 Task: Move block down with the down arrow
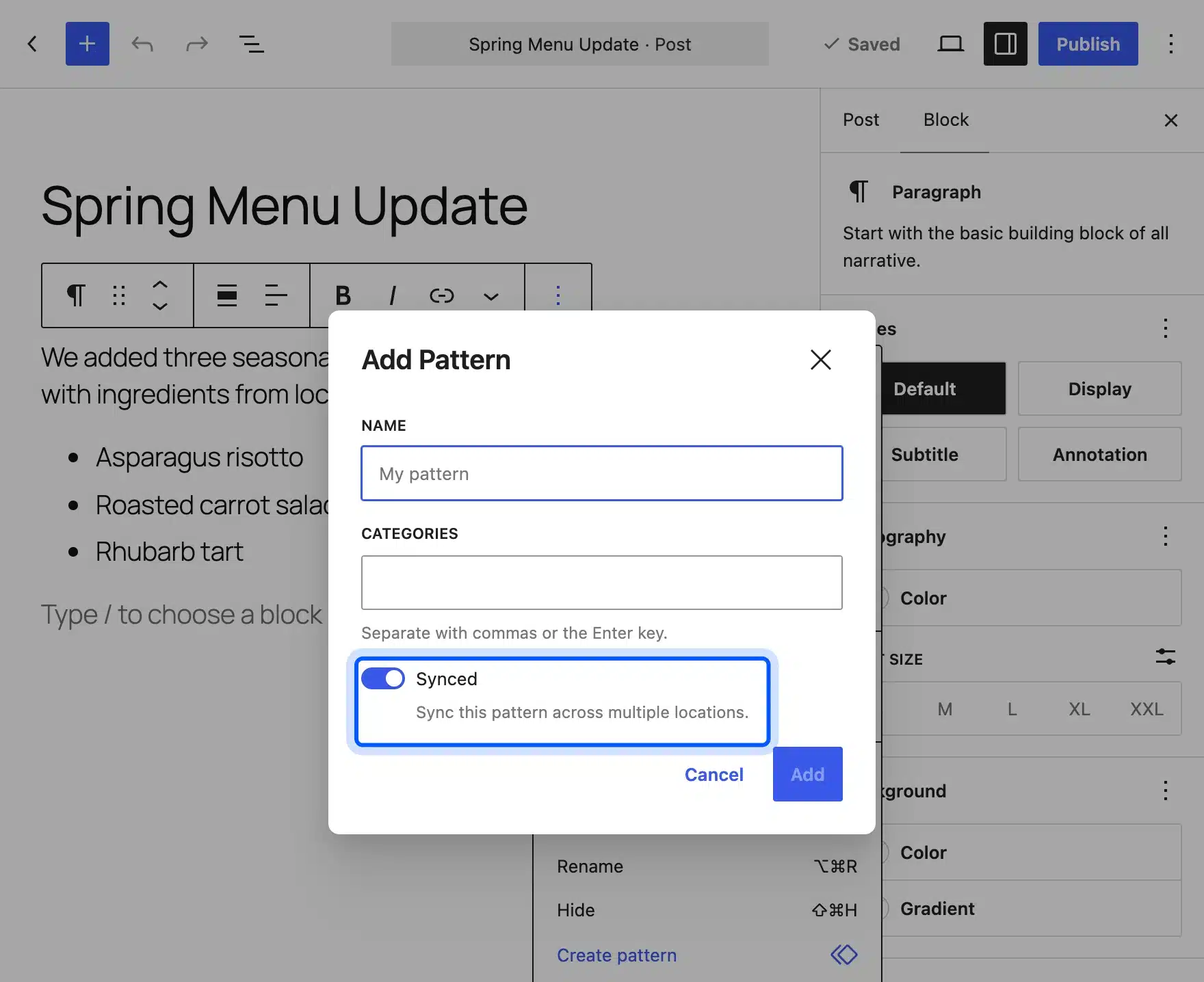pos(160,306)
